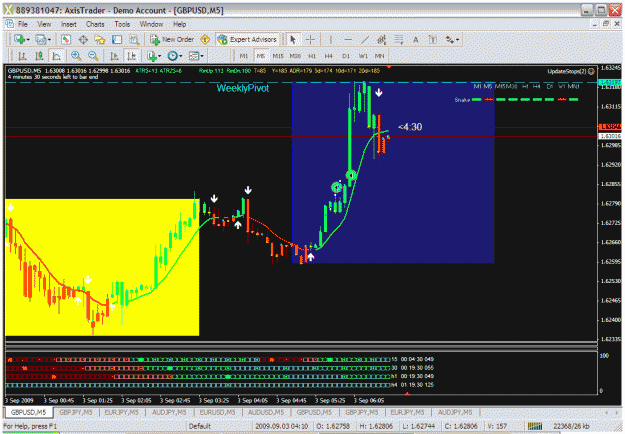Expand the Indicators list dropdown
The image size is (625, 434).
click(x=160, y=56)
